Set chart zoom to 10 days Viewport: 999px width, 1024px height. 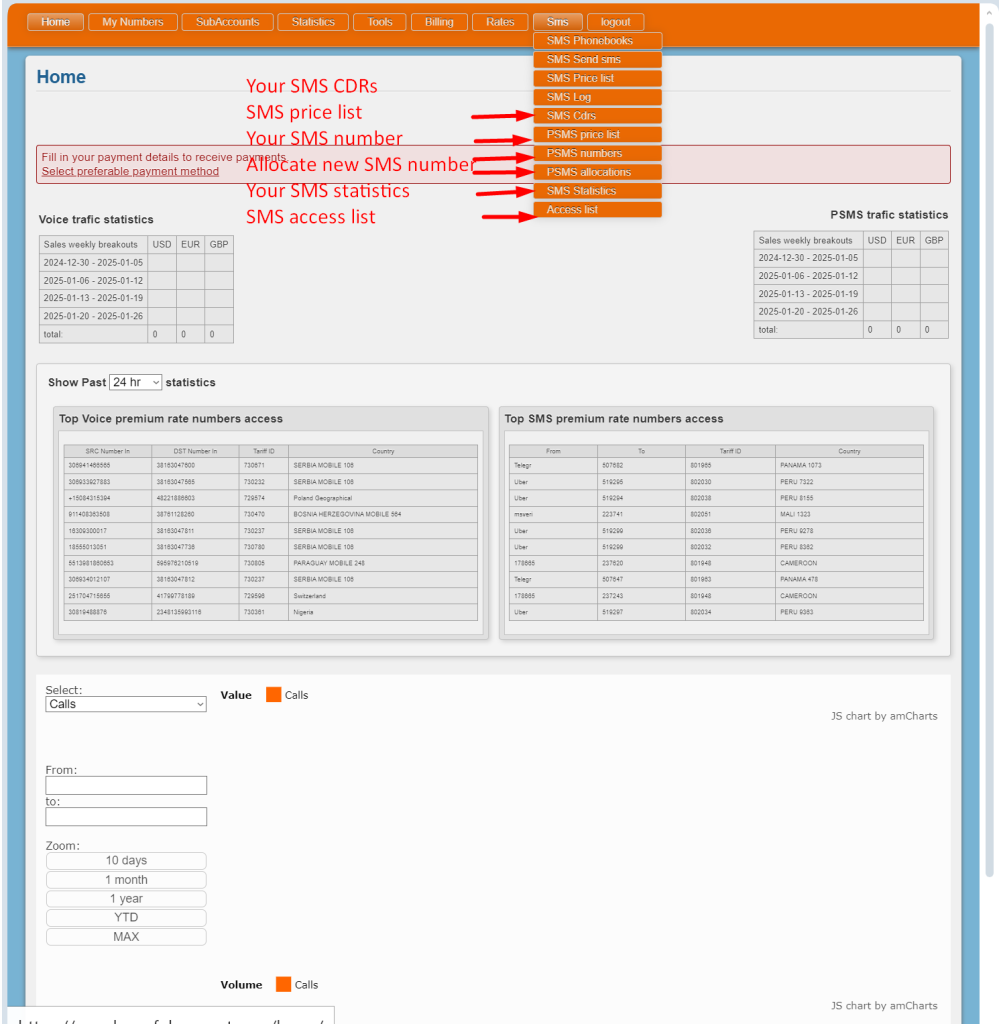tap(126, 861)
